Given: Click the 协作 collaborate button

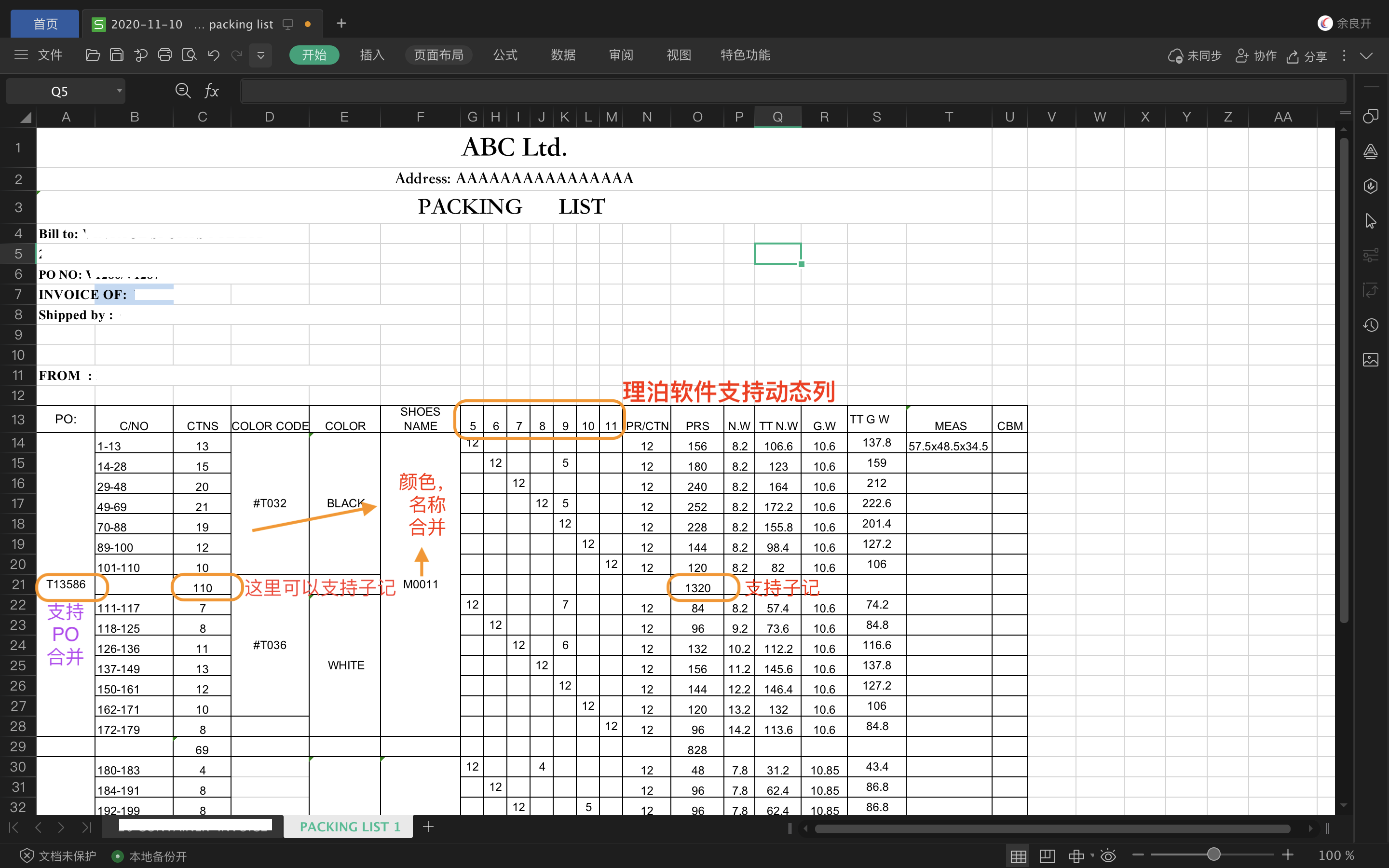Looking at the screenshot, I should 1256,55.
